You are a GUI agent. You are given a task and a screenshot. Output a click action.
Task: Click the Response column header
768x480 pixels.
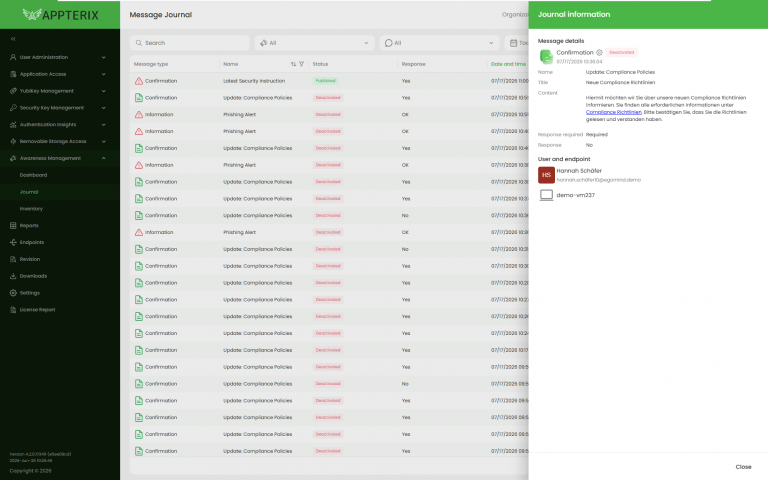pos(413,64)
